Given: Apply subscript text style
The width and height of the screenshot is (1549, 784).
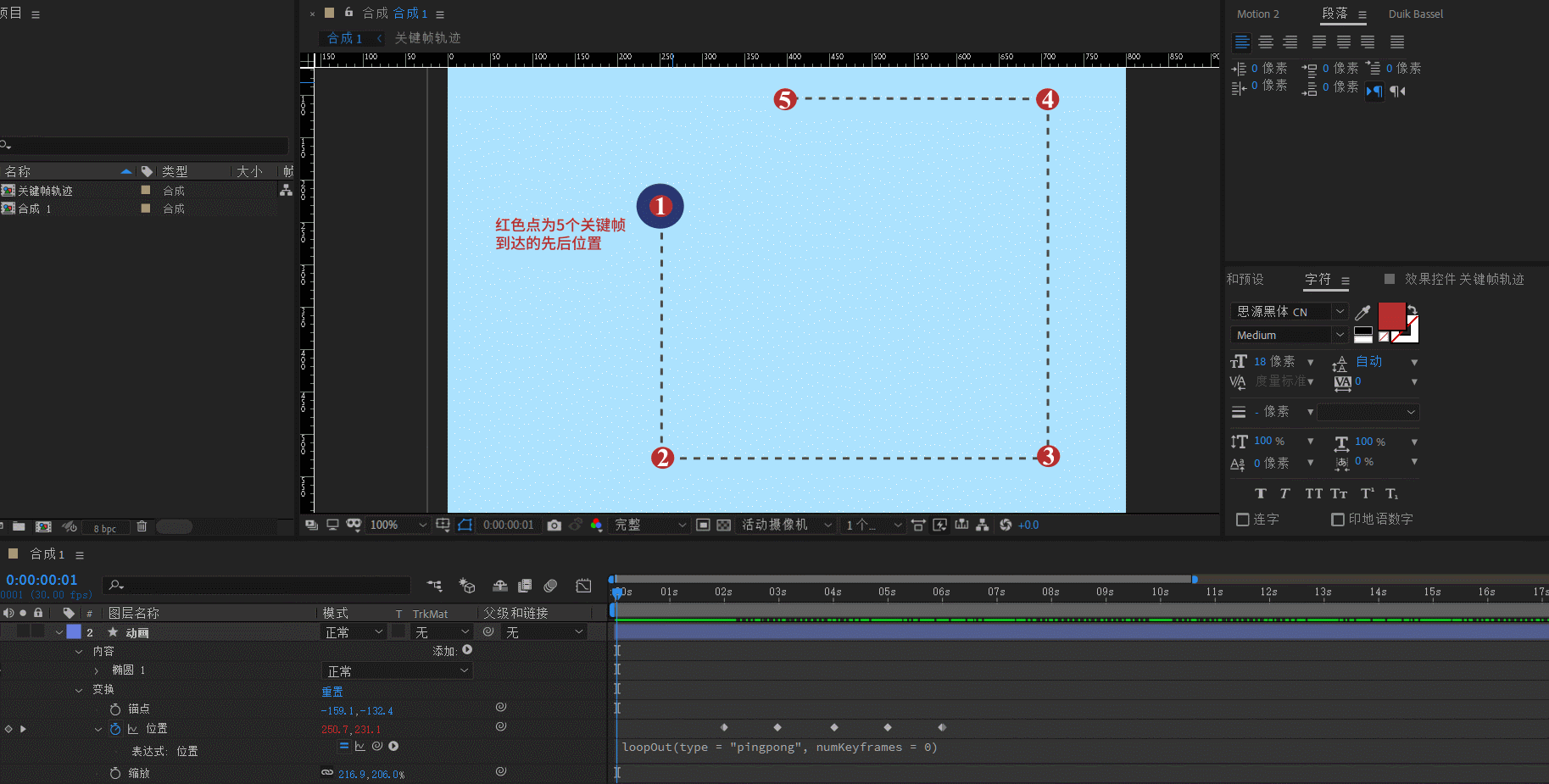Looking at the screenshot, I should pos(1391,493).
